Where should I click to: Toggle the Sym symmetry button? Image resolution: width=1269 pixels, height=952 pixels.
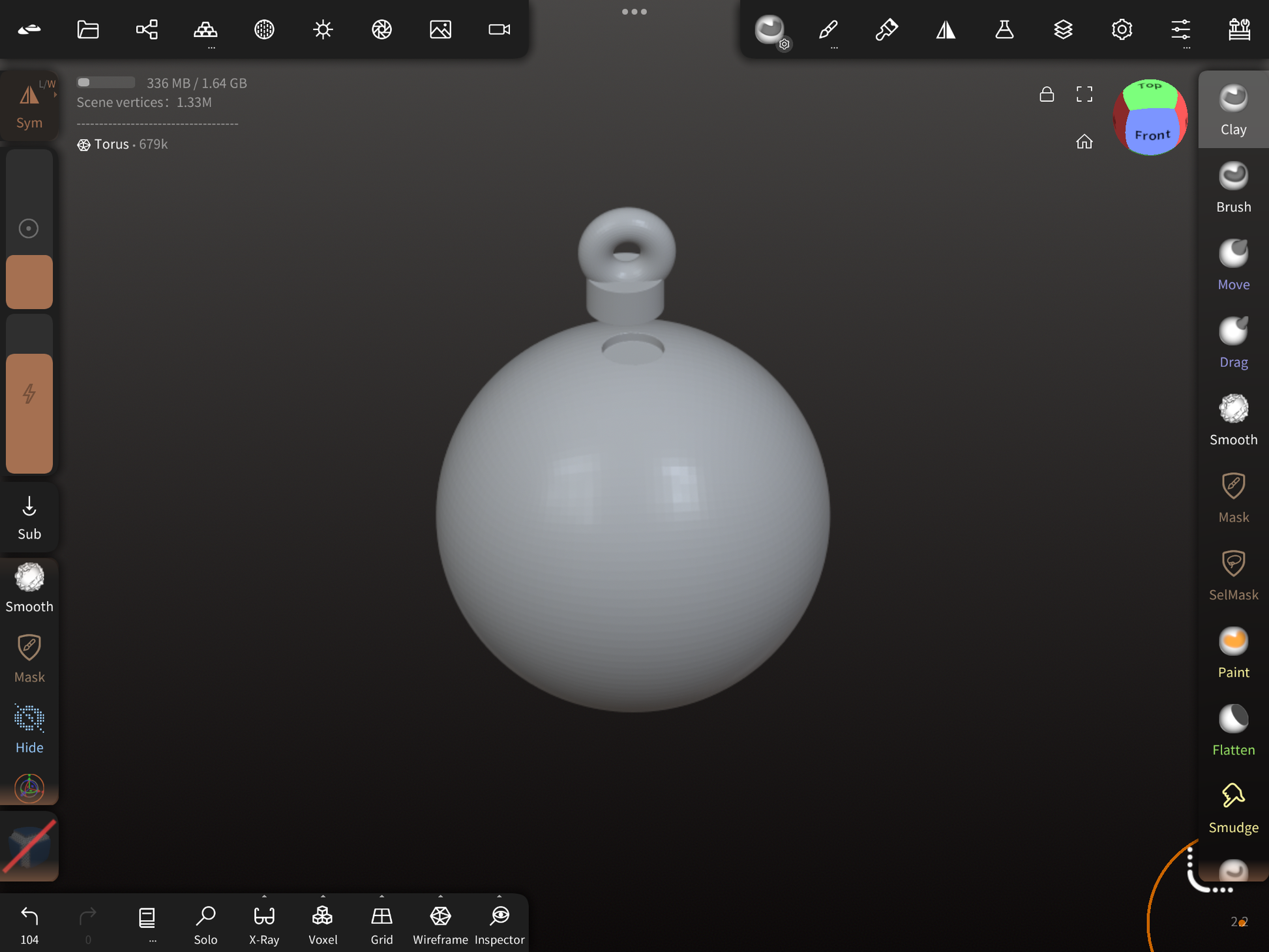tap(29, 106)
